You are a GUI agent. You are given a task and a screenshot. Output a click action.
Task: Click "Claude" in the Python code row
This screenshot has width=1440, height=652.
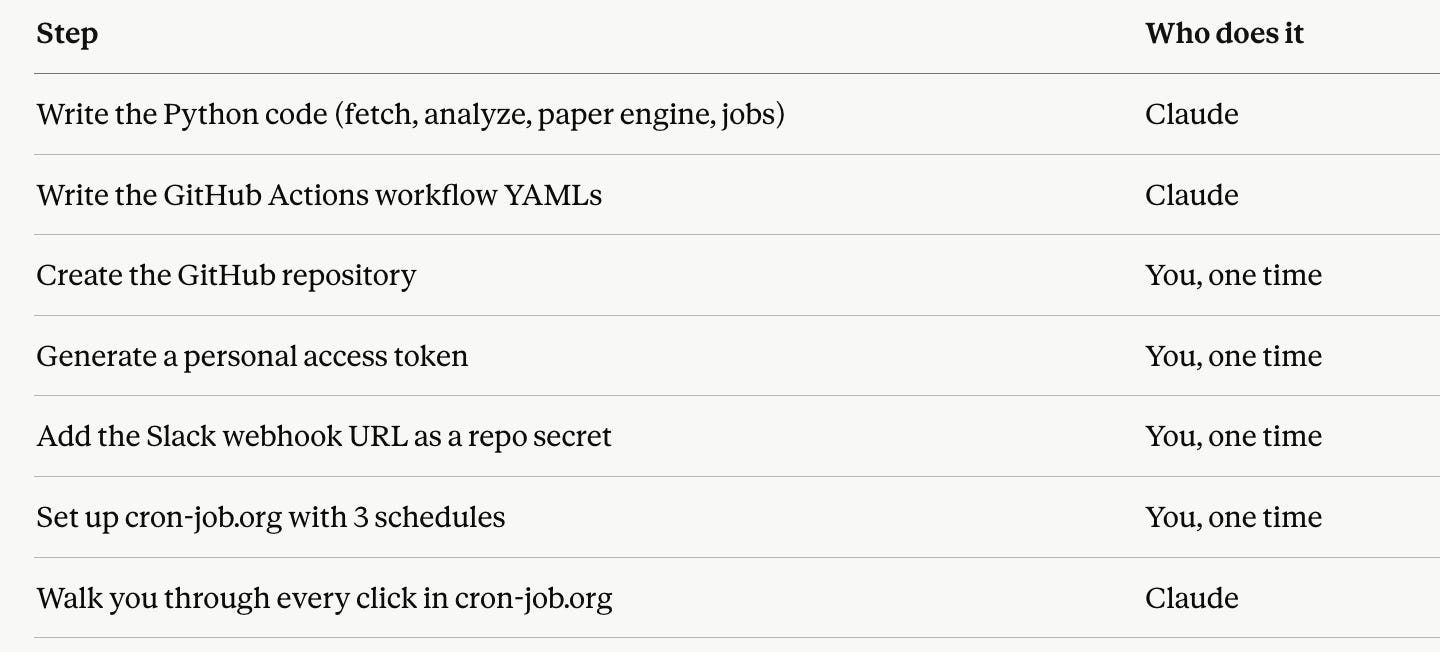1192,115
